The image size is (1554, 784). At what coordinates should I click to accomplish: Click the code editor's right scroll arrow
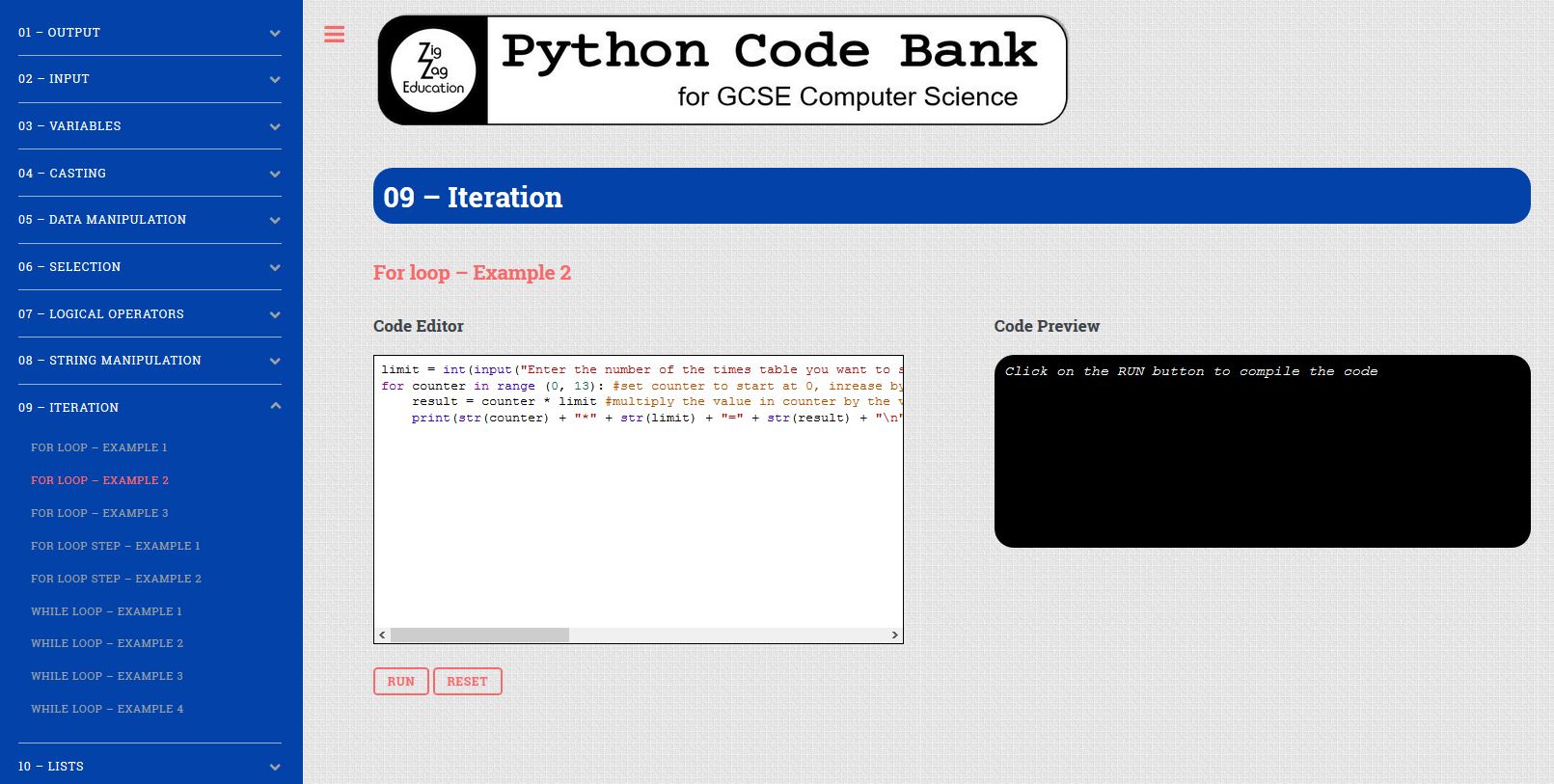pos(894,635)
